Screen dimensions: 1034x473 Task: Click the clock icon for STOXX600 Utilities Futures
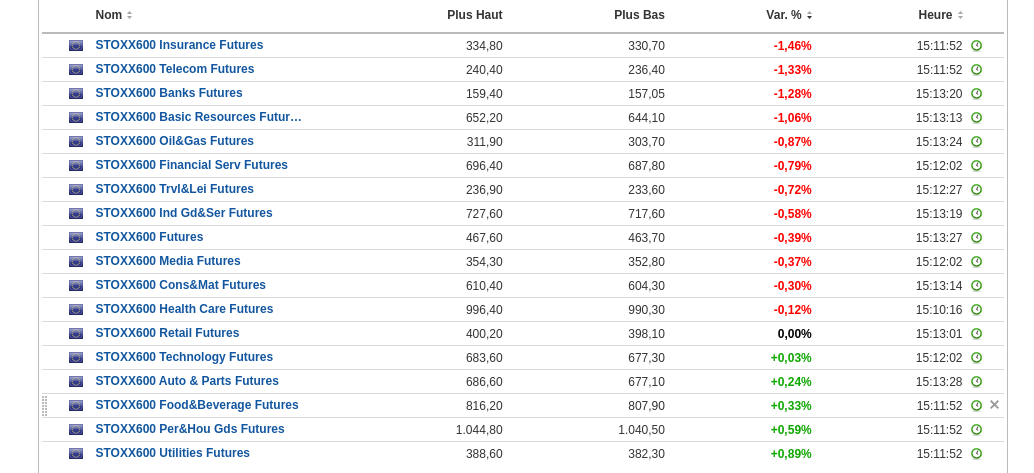(976, 454)
